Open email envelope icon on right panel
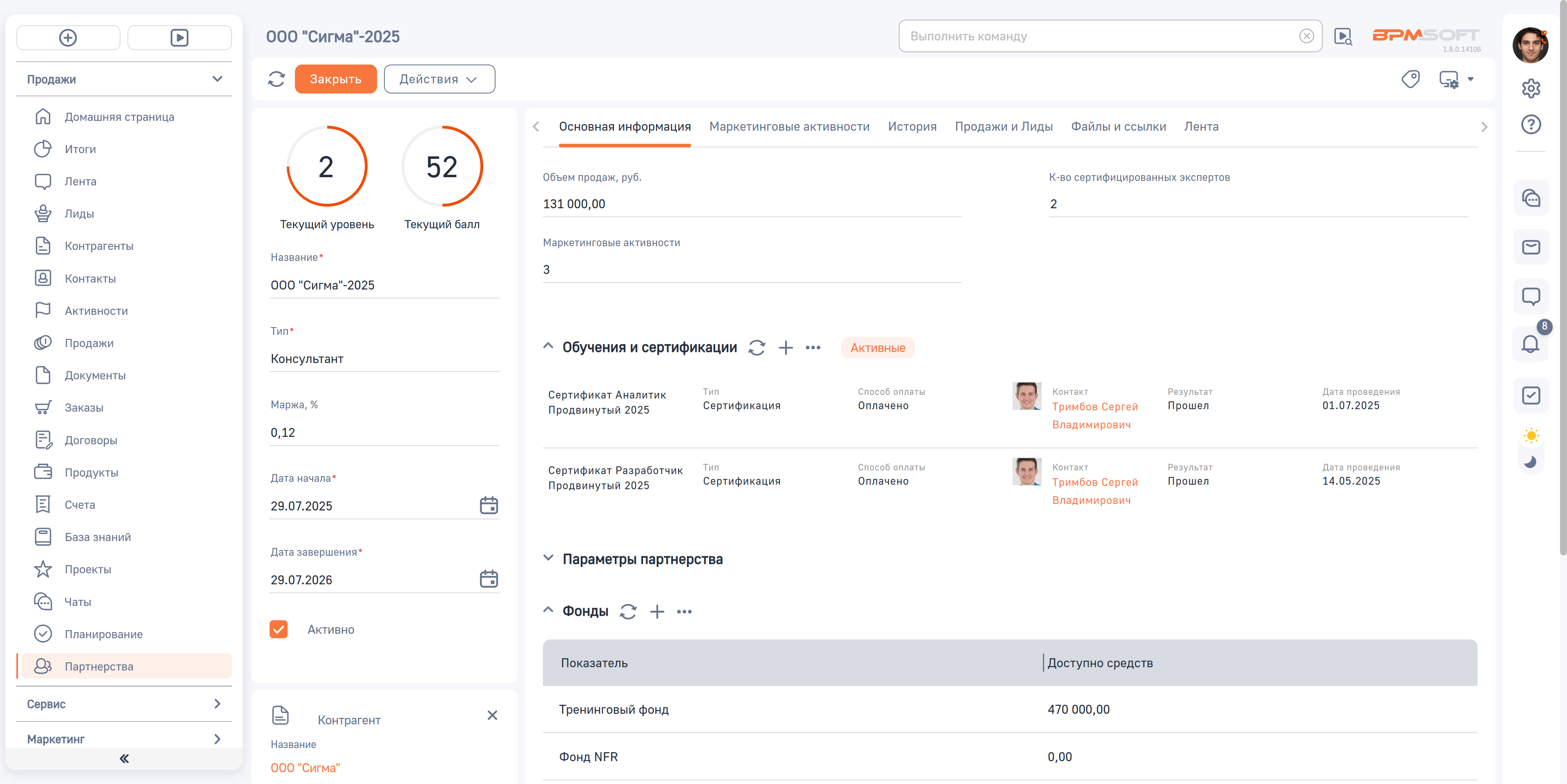Viewport: 1567px width, 784px height. (x=1531, y=247)
